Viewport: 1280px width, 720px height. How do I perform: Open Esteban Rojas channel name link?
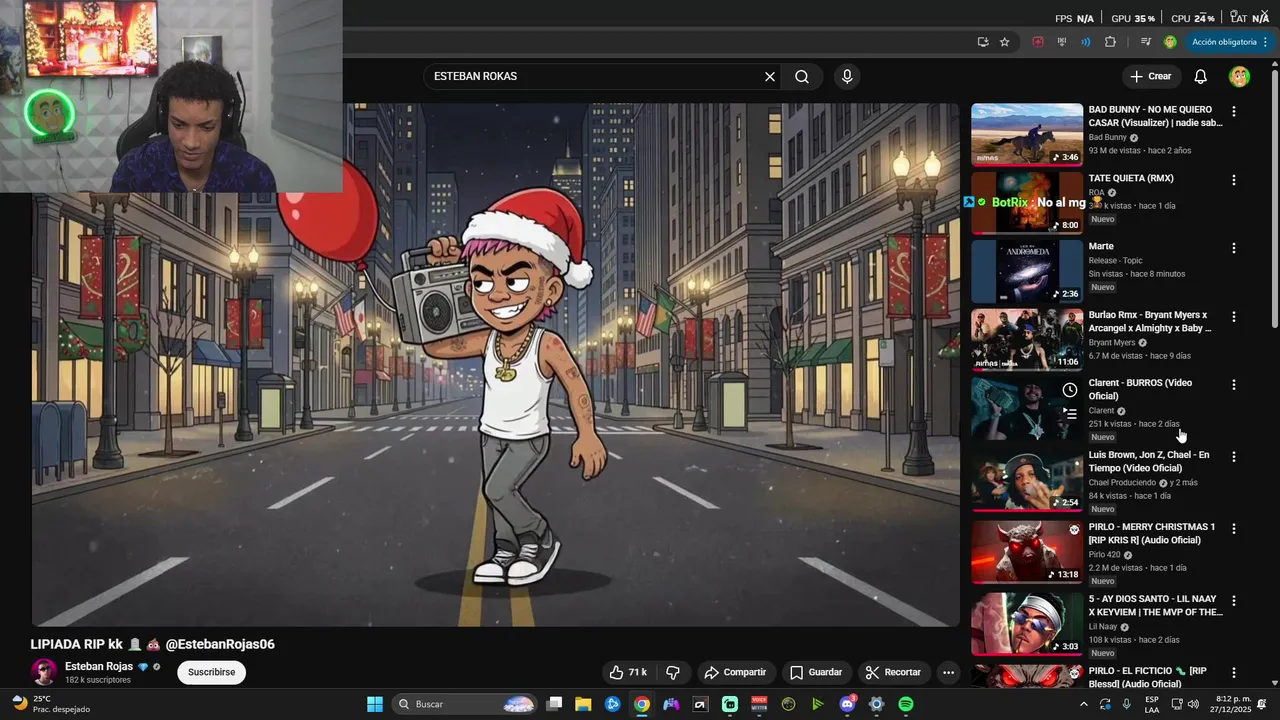[99, 667]
